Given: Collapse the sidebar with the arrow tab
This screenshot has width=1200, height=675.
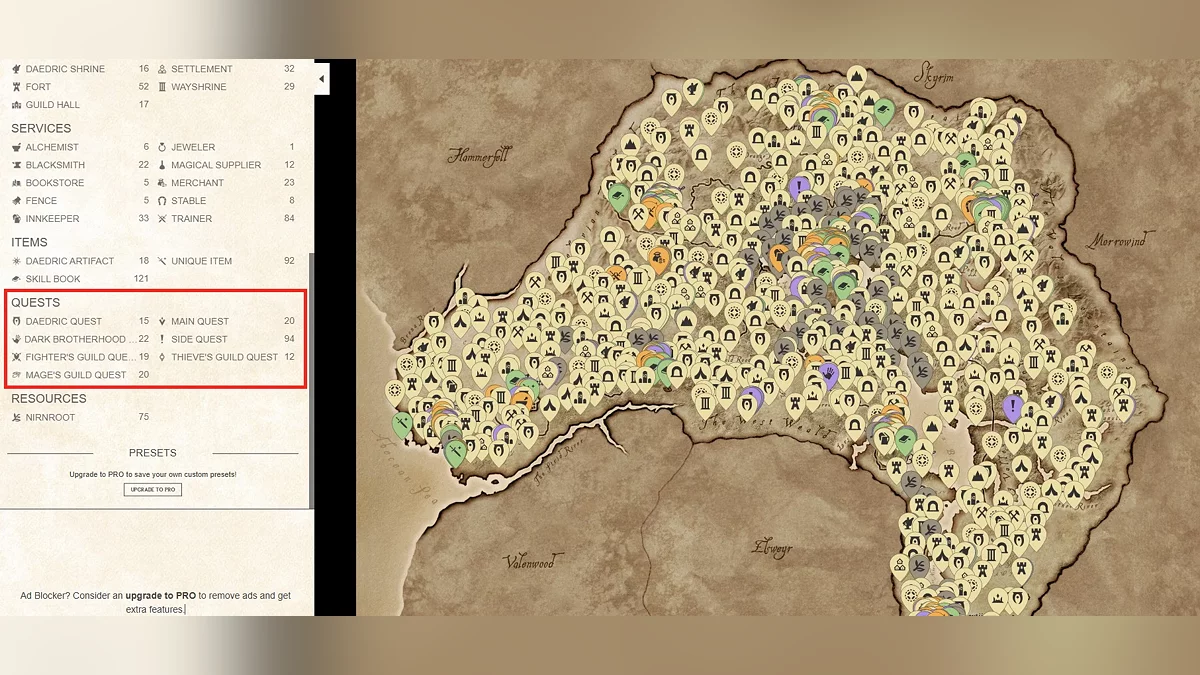Looking at the screenshot, I should click(321, 79).
